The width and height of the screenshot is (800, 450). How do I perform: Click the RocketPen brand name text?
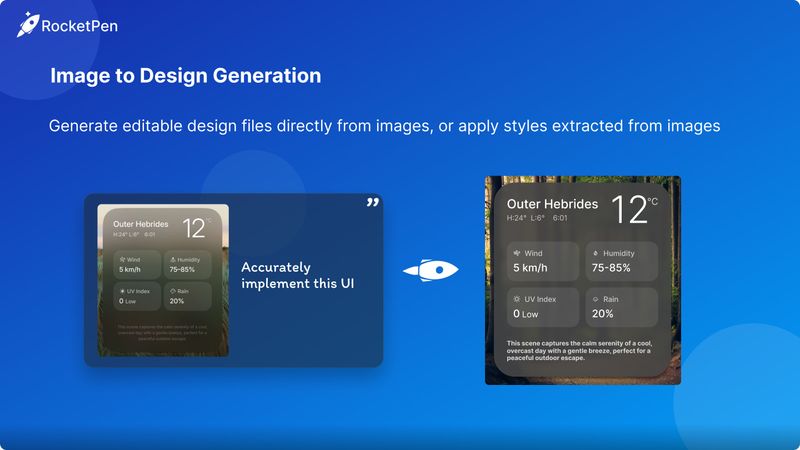[x=80, y=26]
